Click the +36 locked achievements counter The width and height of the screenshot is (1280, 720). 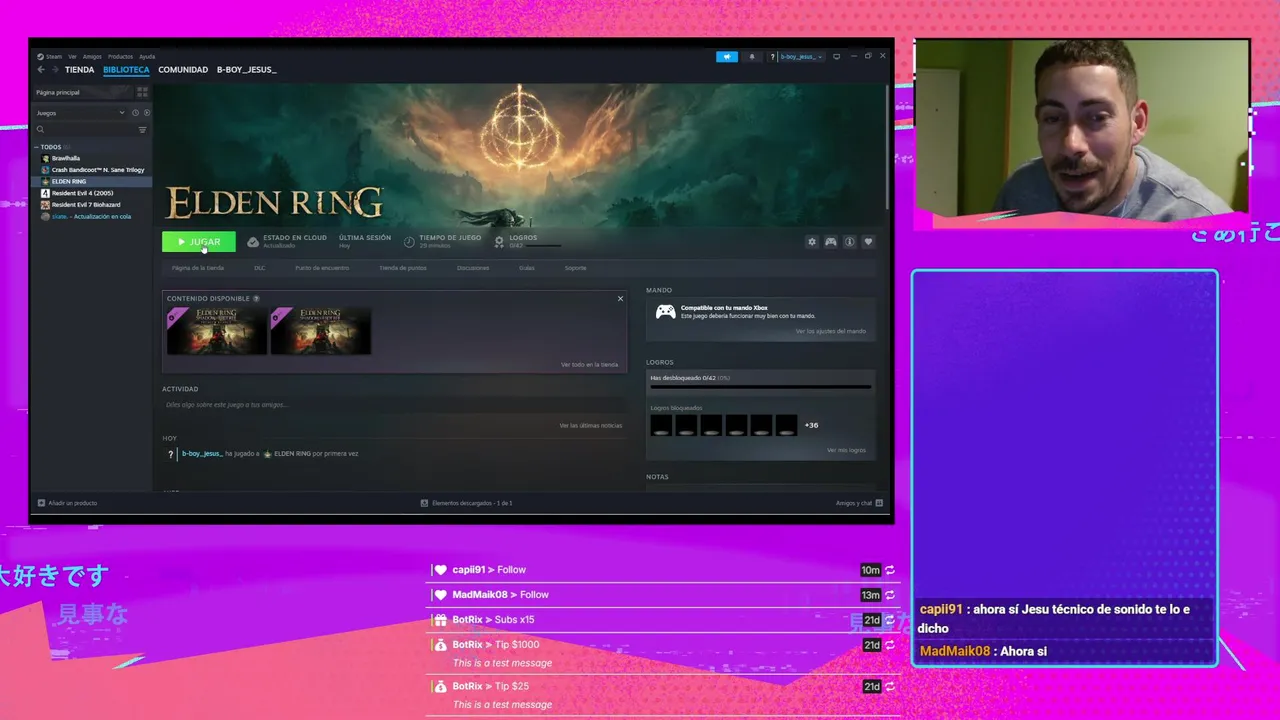click(x=811, y=425)
